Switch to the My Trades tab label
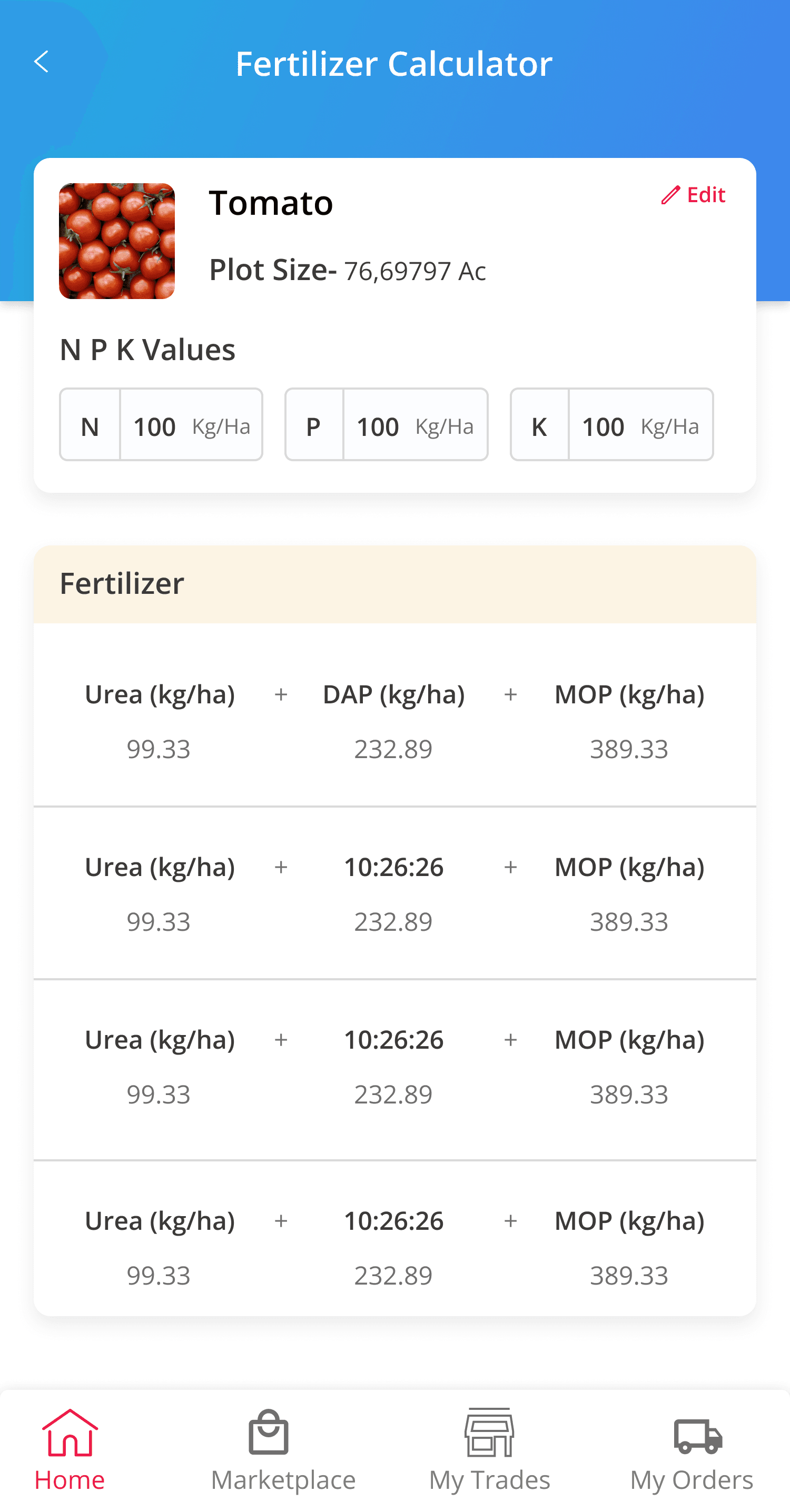The height and width of the screenshot is (1512, 790). point(489,1480)
